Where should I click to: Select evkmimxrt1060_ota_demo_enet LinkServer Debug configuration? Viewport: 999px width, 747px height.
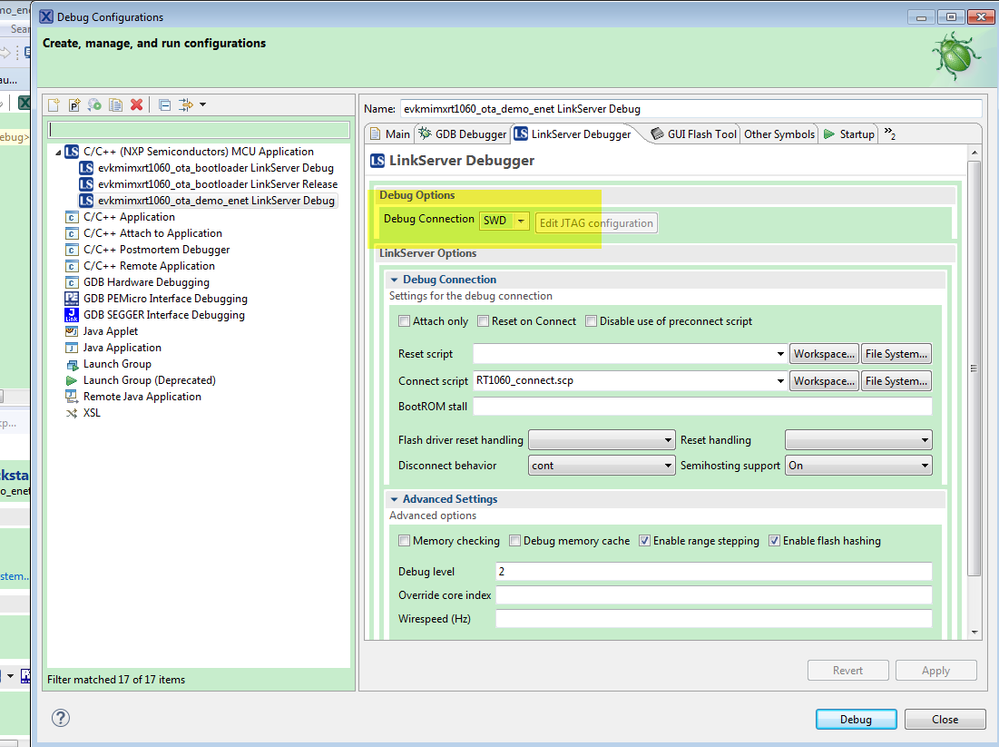pyautogui.click(x=216, y=201)
